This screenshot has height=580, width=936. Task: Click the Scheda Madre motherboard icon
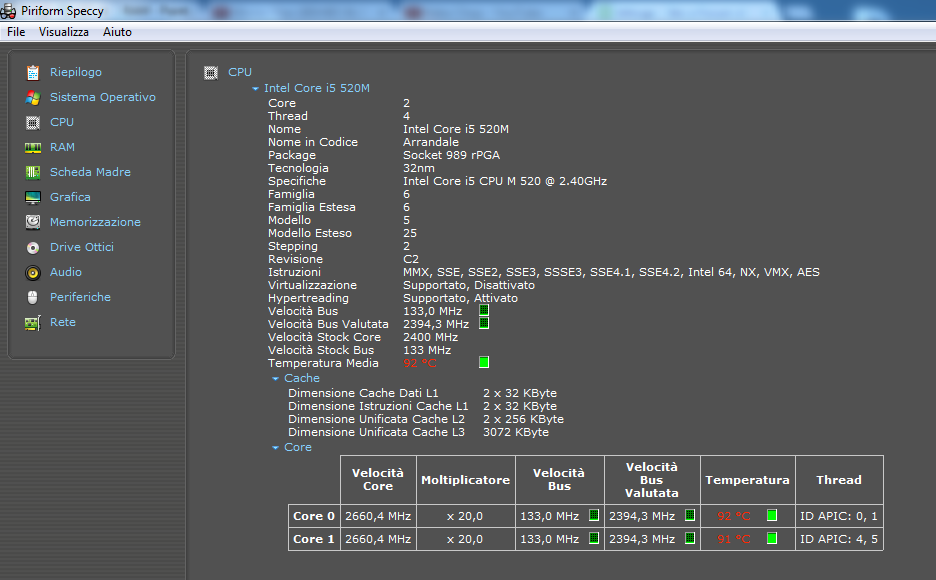pyautogui.click(x=33, y=172)
